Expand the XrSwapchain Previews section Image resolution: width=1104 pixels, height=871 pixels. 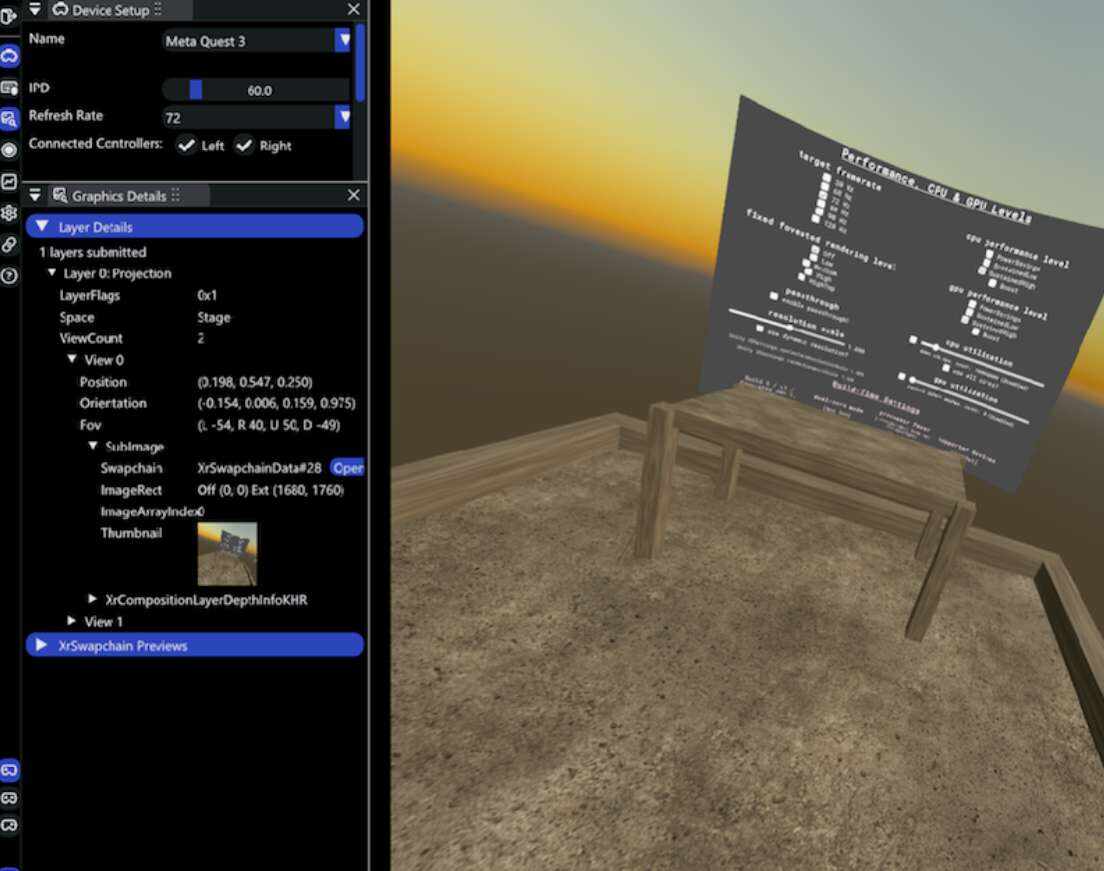coord(42,645)
